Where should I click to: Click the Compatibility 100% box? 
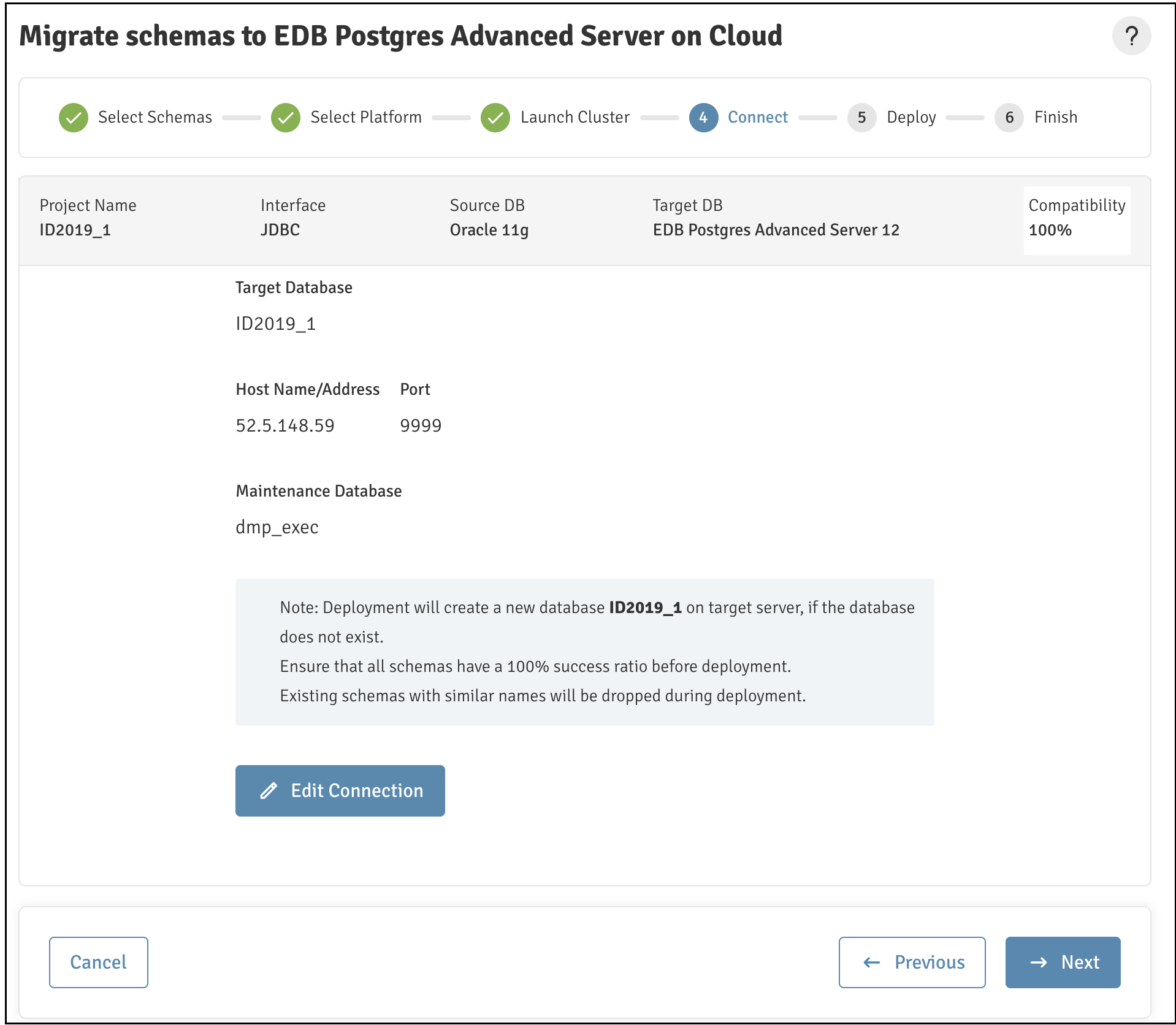pos(1077,220)
